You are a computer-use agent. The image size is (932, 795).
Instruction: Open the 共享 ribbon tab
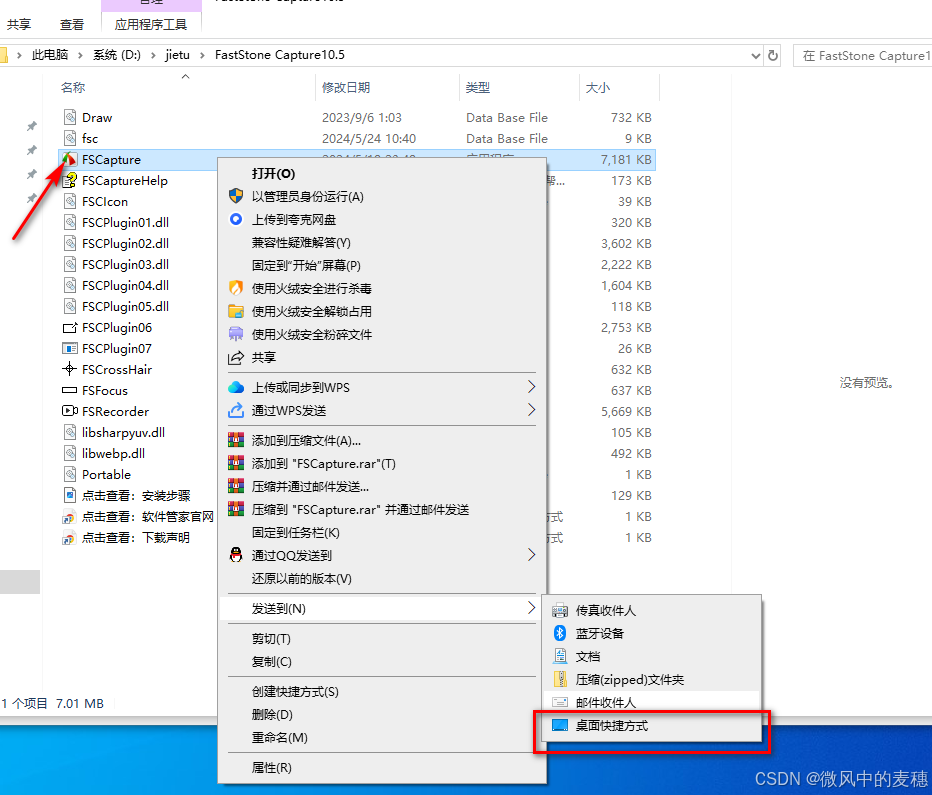[18, 24]
